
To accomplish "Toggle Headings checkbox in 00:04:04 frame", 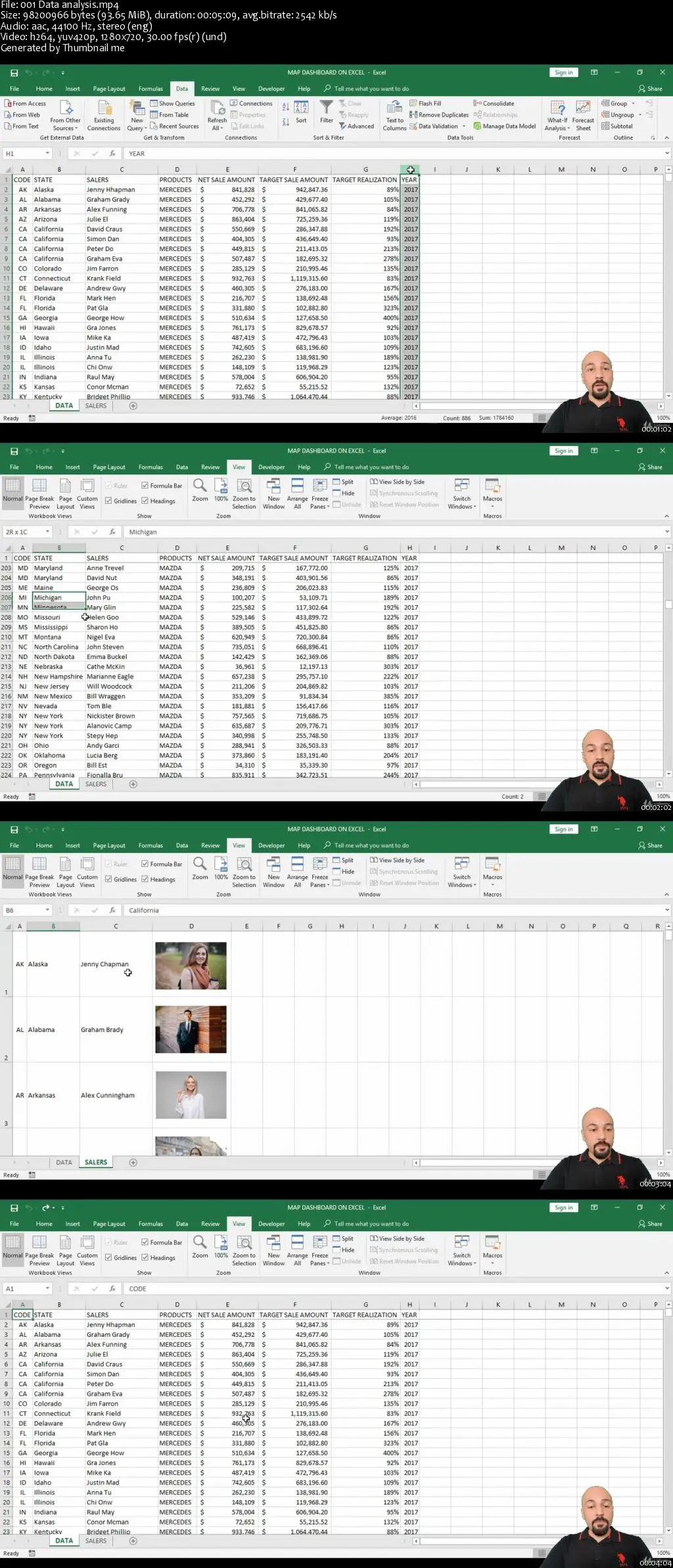I will click(145, 1257).
